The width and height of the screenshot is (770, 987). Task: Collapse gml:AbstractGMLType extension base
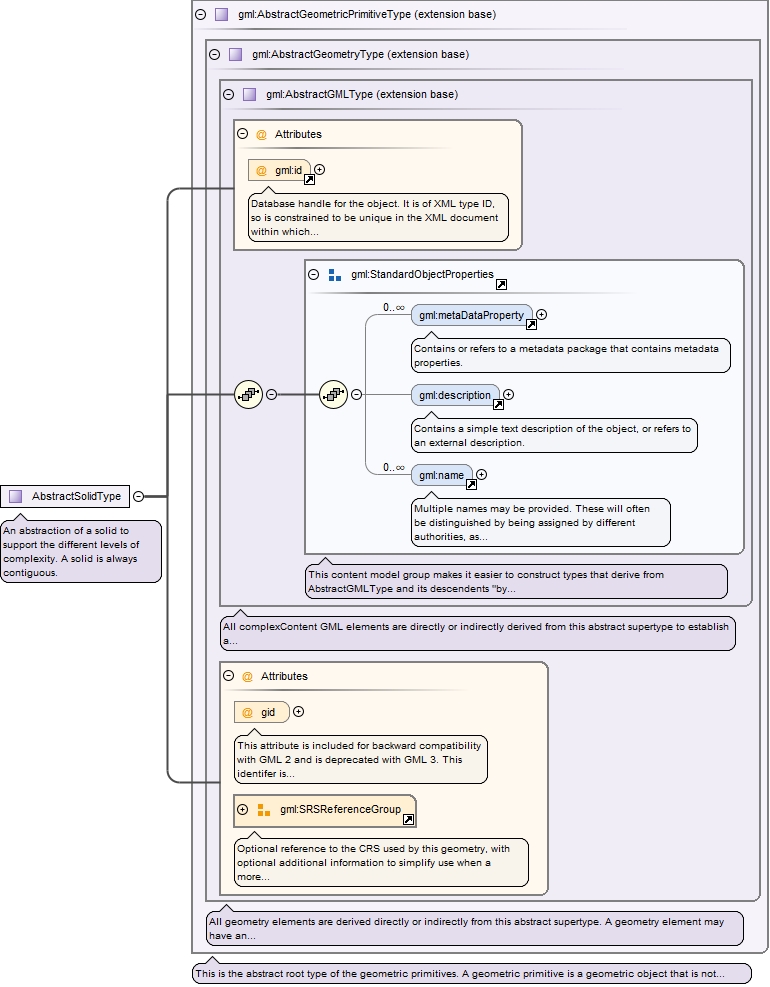[229, 94]
